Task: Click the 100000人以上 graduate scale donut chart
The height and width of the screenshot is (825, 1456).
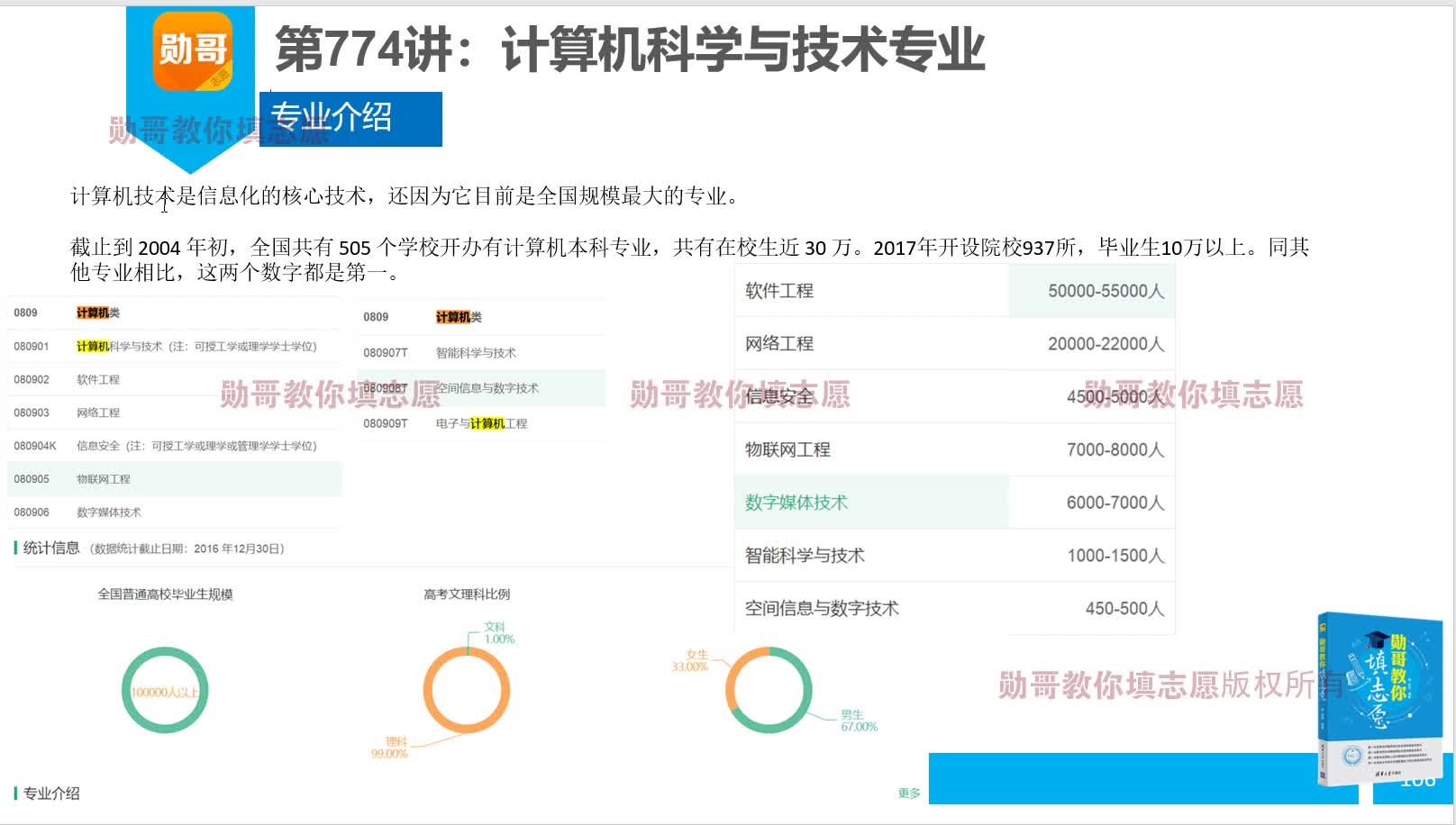Action: pos(165,691)
